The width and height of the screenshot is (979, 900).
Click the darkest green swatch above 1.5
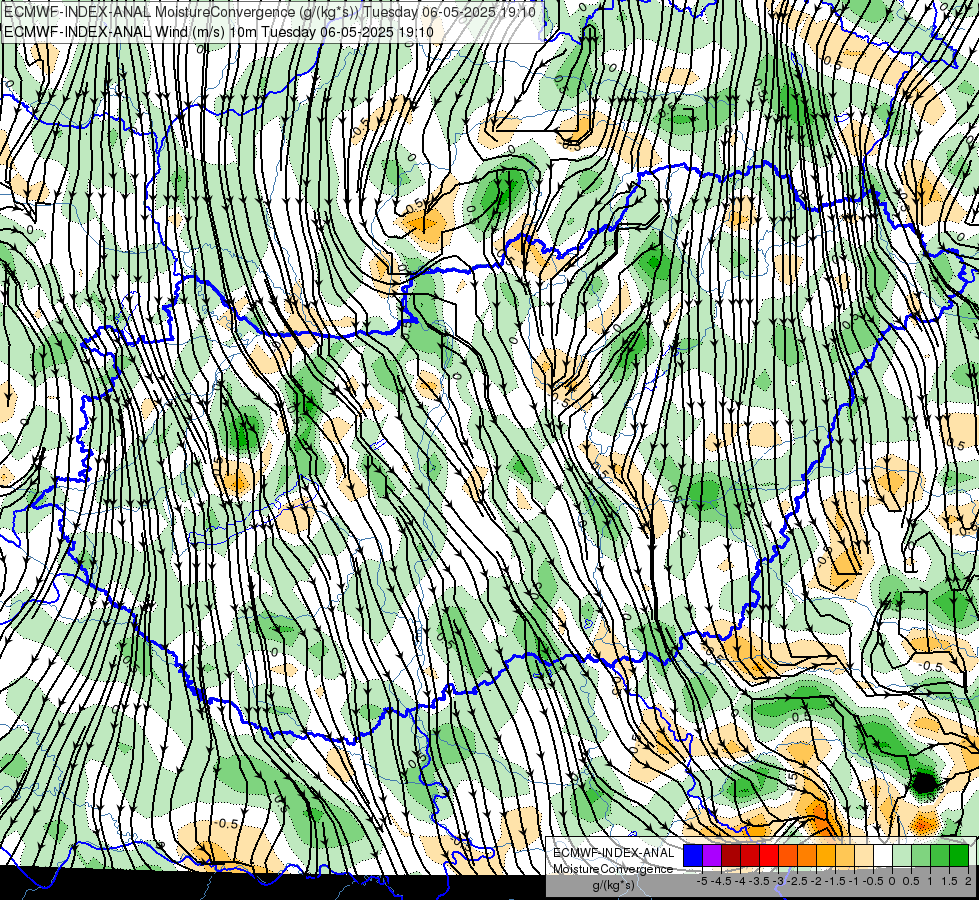tap(959, 855)
